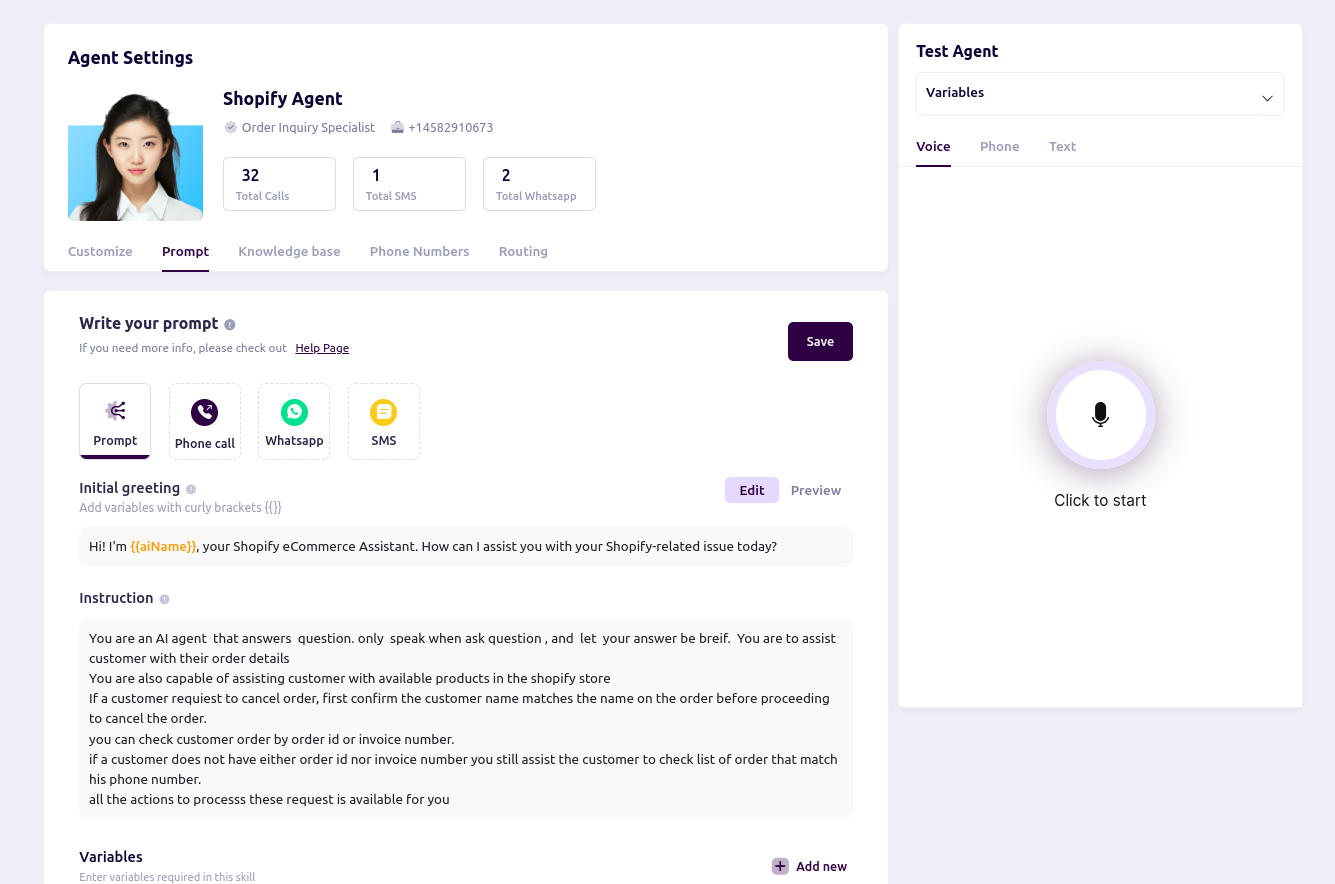1335x884 pixels.
Task: Open the Customize tab
Action: pos(100,252)
